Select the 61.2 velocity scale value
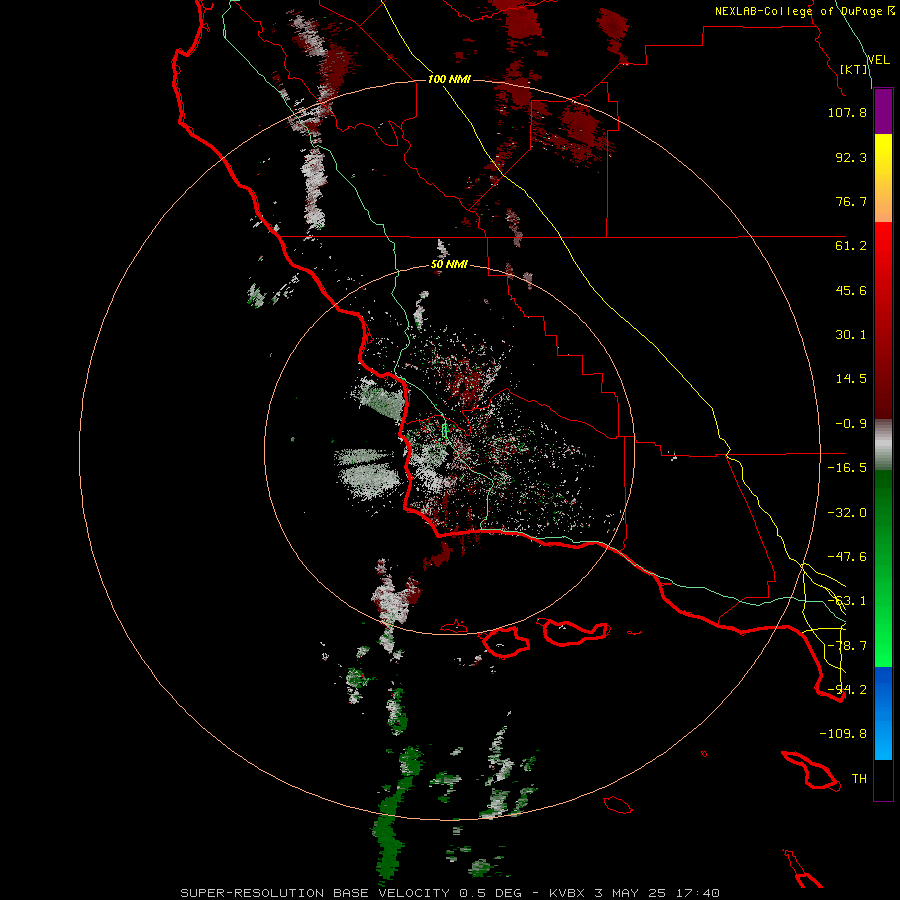This screenshot has height=900, width=900. 851,246
